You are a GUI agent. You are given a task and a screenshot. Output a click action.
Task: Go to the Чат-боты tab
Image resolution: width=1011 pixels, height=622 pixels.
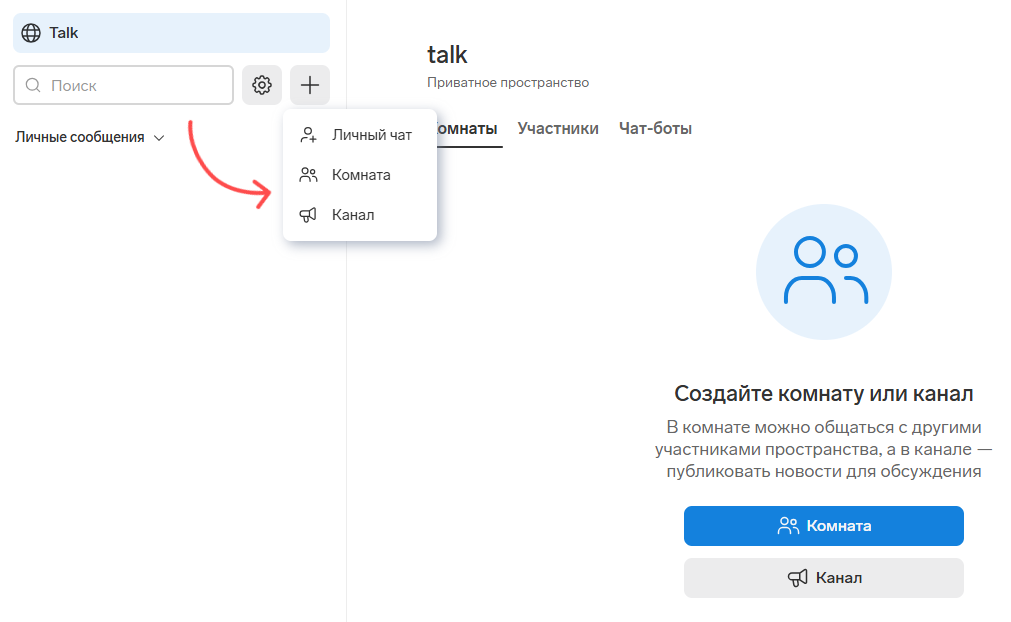pyautogui.click(x=655, y=128)
